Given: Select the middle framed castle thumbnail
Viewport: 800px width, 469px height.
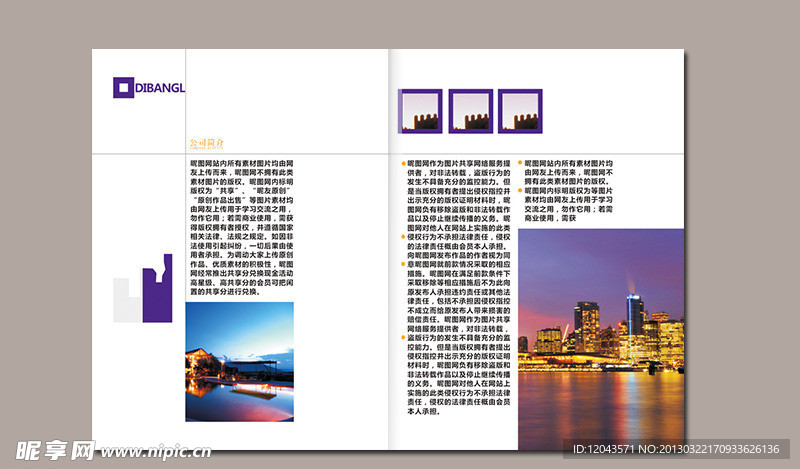Looking at the screenshot, I should (x=470, y=111).
